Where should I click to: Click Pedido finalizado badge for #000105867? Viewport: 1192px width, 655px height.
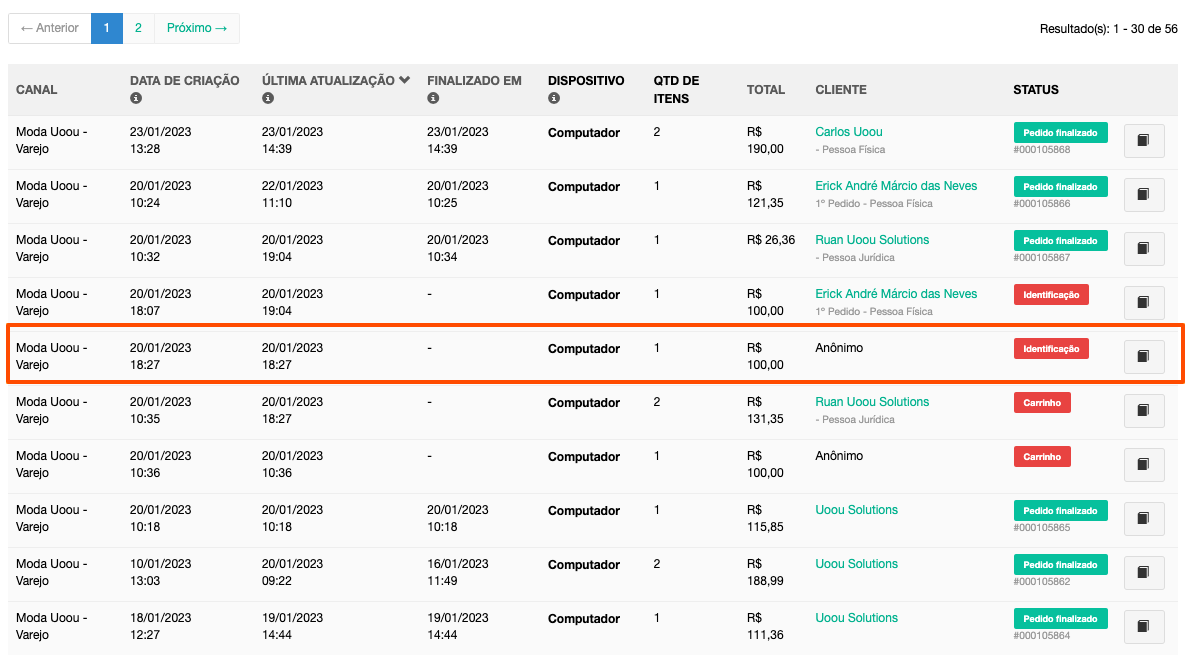tap(1060, 240)
